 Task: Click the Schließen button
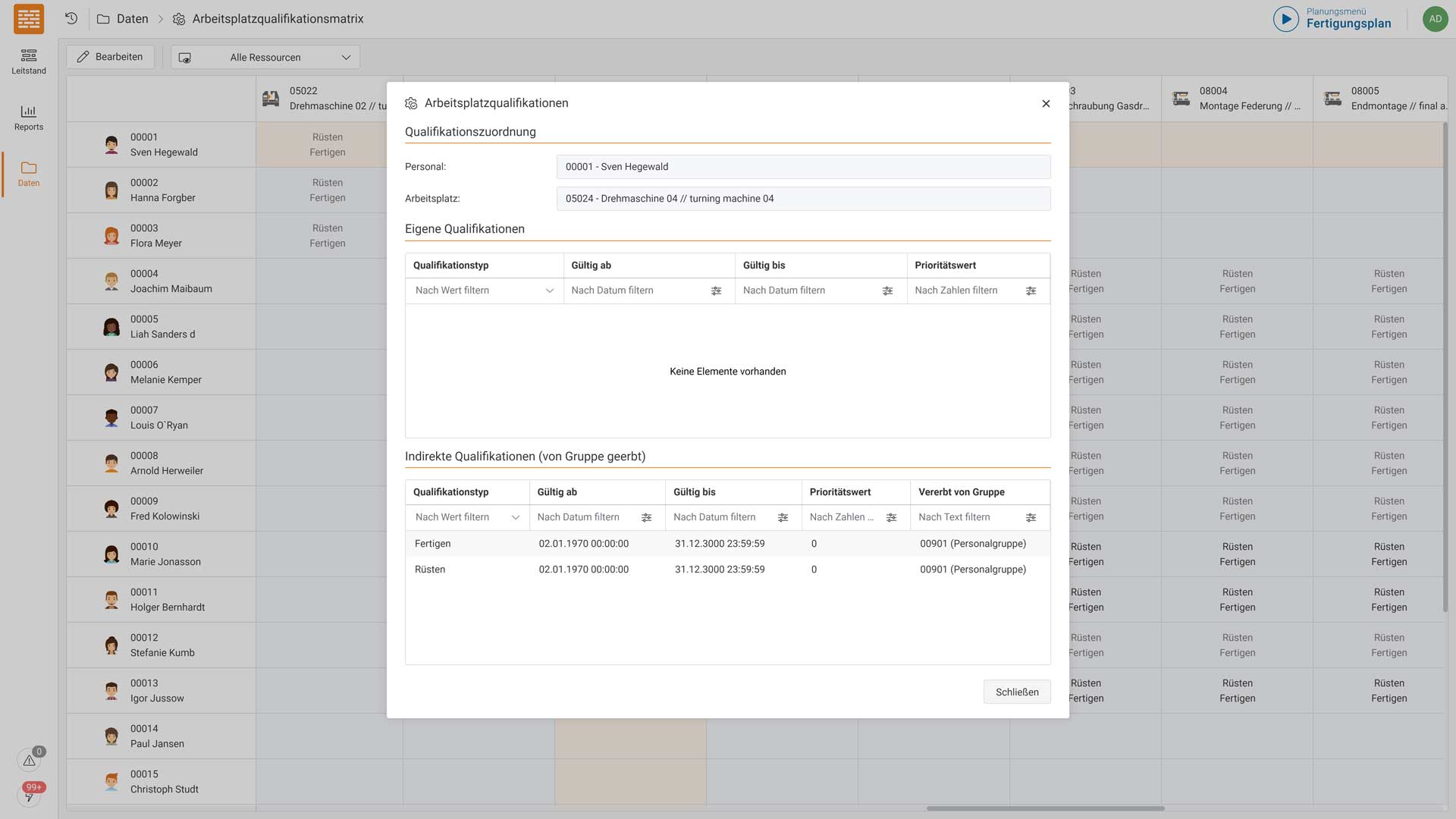pyautogui.click(x=1017, y=692)
